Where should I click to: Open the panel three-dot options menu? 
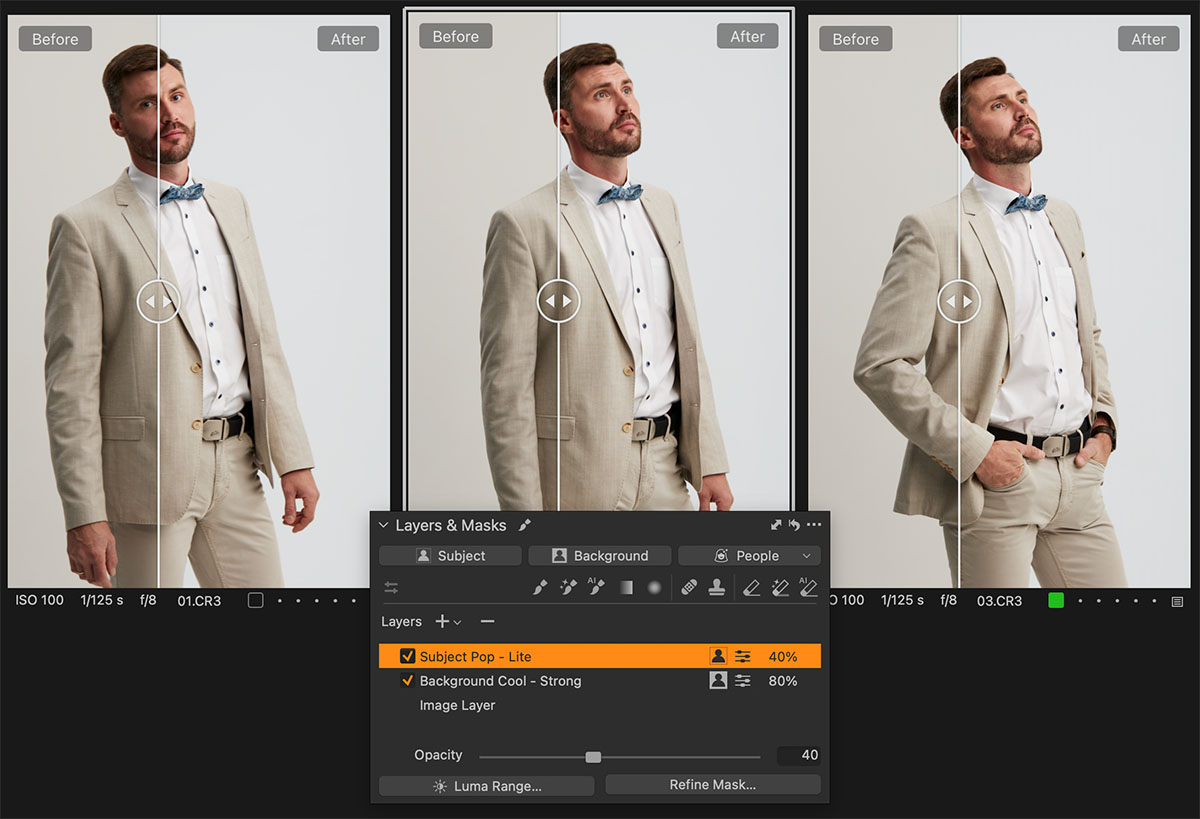pyautogui.click(x=814, y=525)
